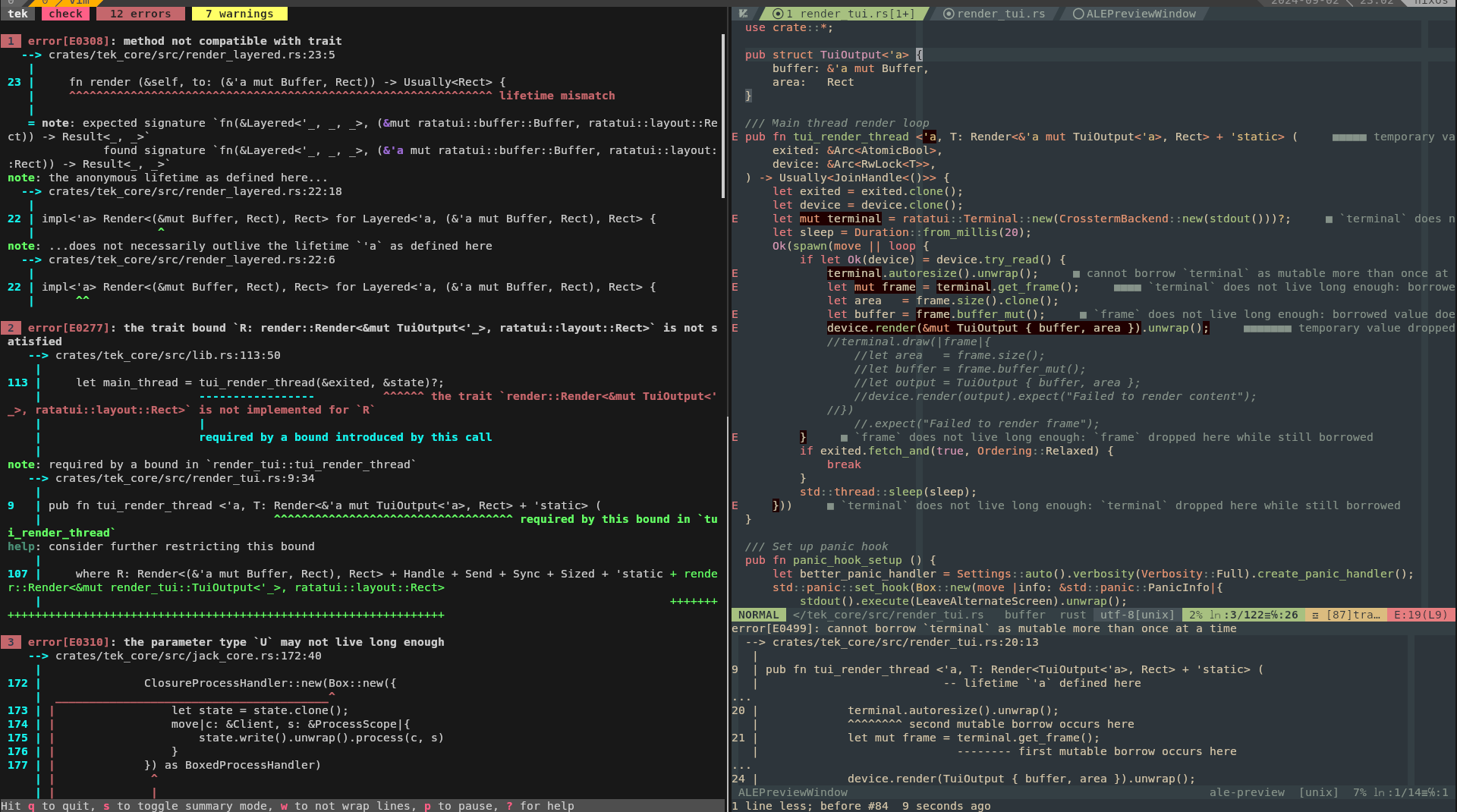Viewport: 1457px width, 812px height.
Task: Open path render_layered.rs:22:18
Action: [x=196, y=191]
